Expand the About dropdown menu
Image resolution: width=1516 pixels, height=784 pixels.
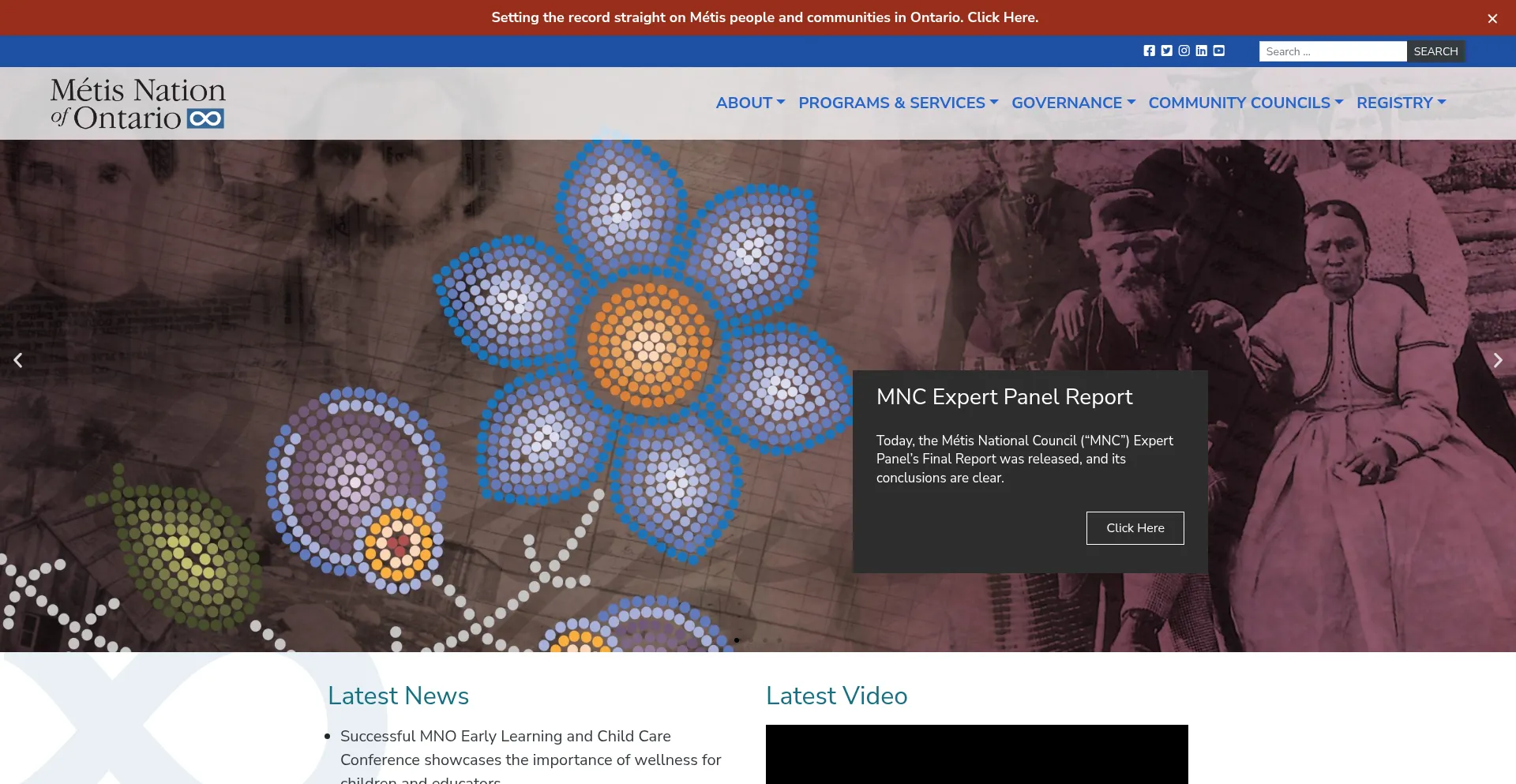(x=749, y=103)
